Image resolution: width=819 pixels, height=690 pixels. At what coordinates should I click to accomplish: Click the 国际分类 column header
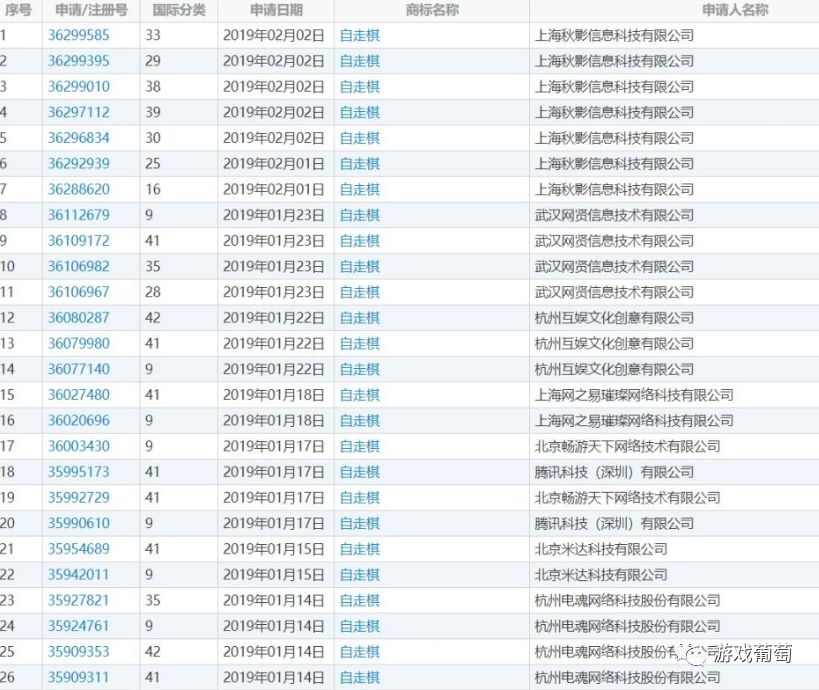coord(179,10)
